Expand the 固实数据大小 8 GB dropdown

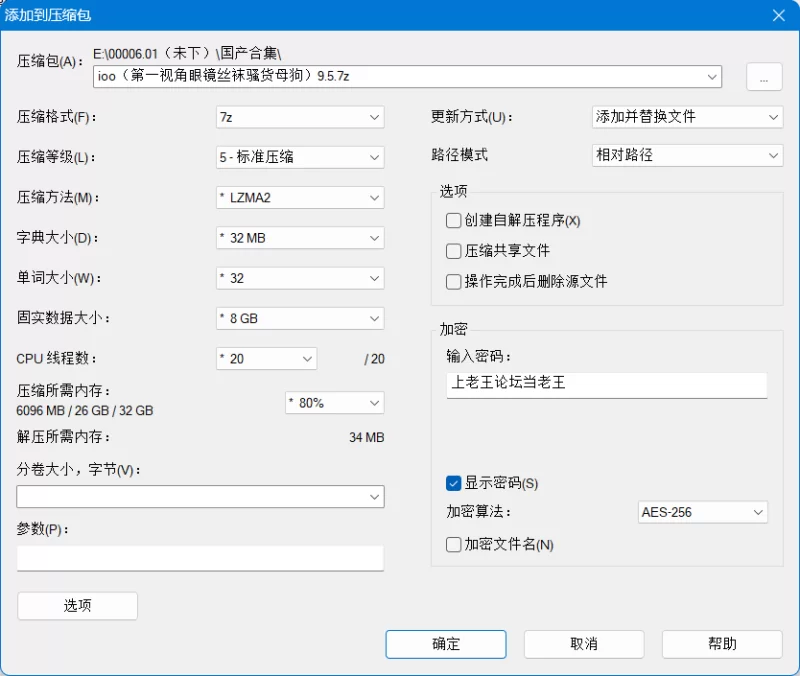300,318
